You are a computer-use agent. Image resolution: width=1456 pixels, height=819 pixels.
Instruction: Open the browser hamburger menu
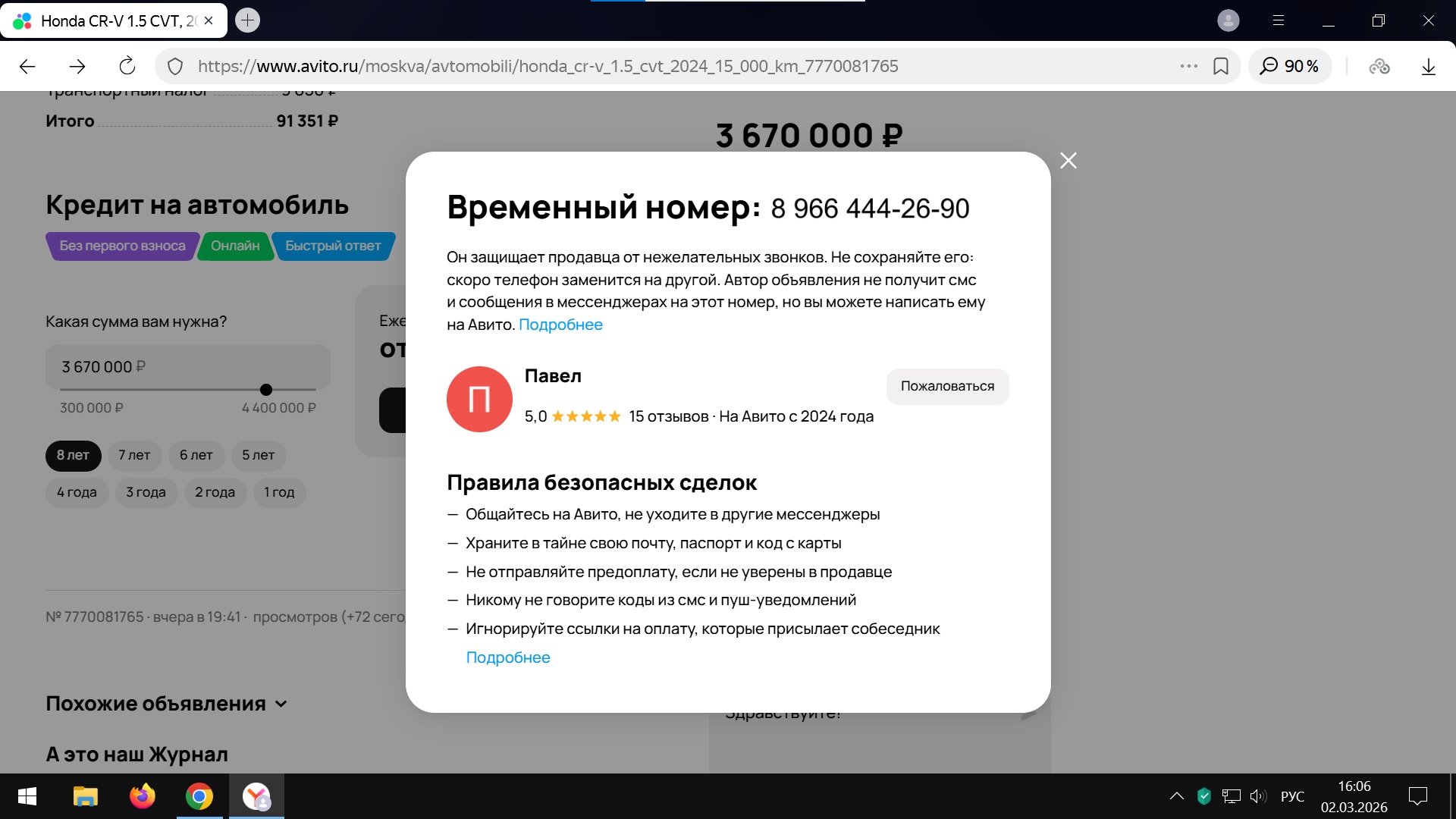pos(1278,20)
